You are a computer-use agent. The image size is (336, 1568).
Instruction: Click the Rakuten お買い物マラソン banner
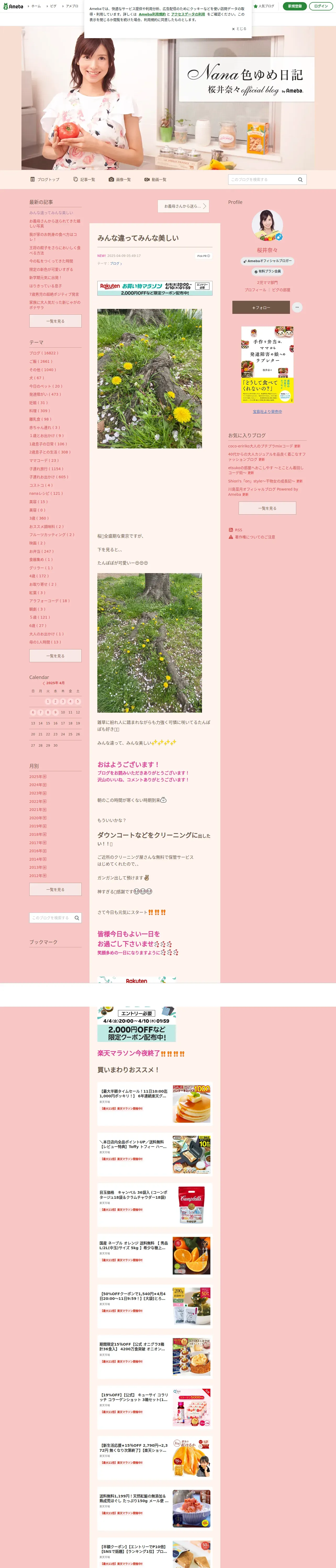(x=155, y=288)
